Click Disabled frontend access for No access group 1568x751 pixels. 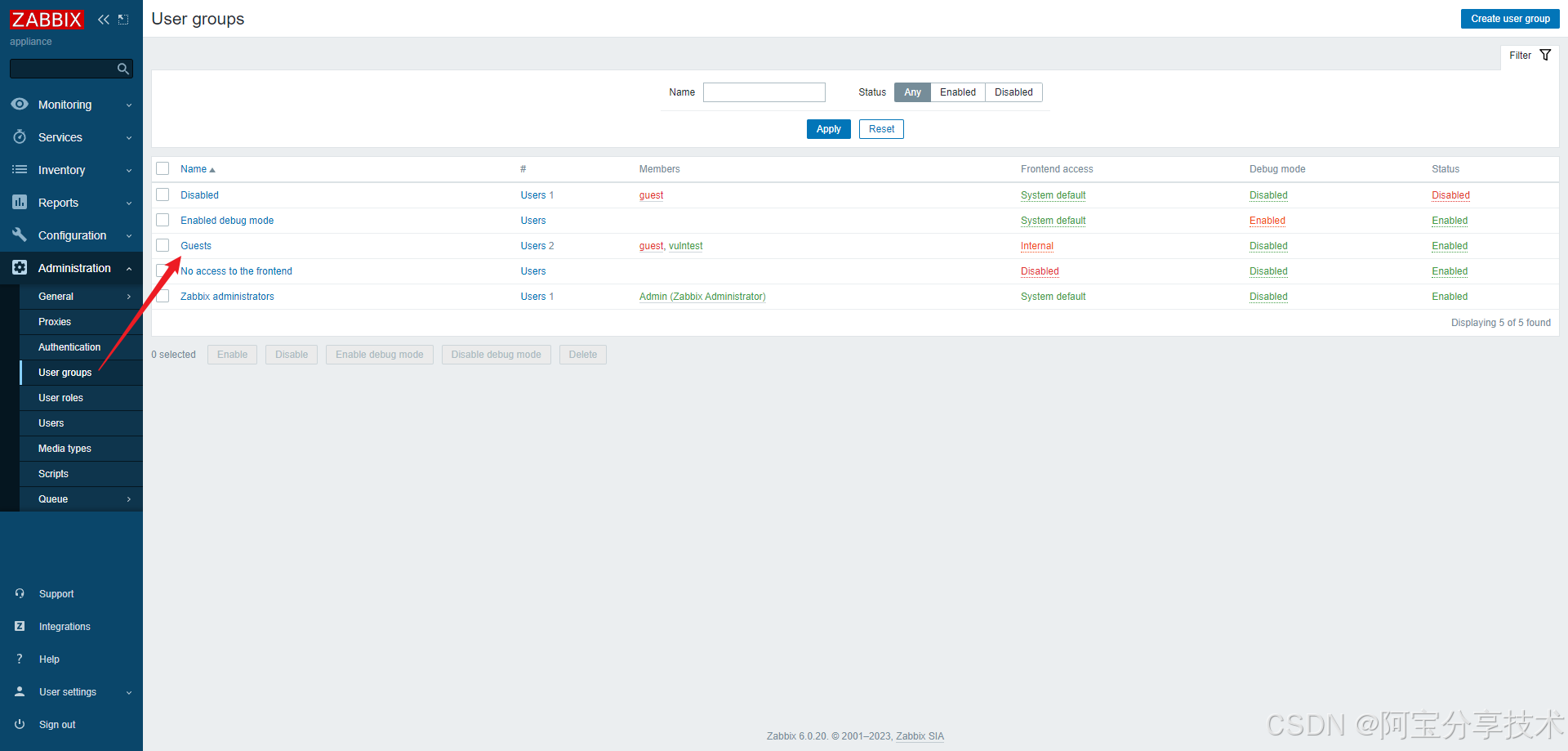(1040, 271)
